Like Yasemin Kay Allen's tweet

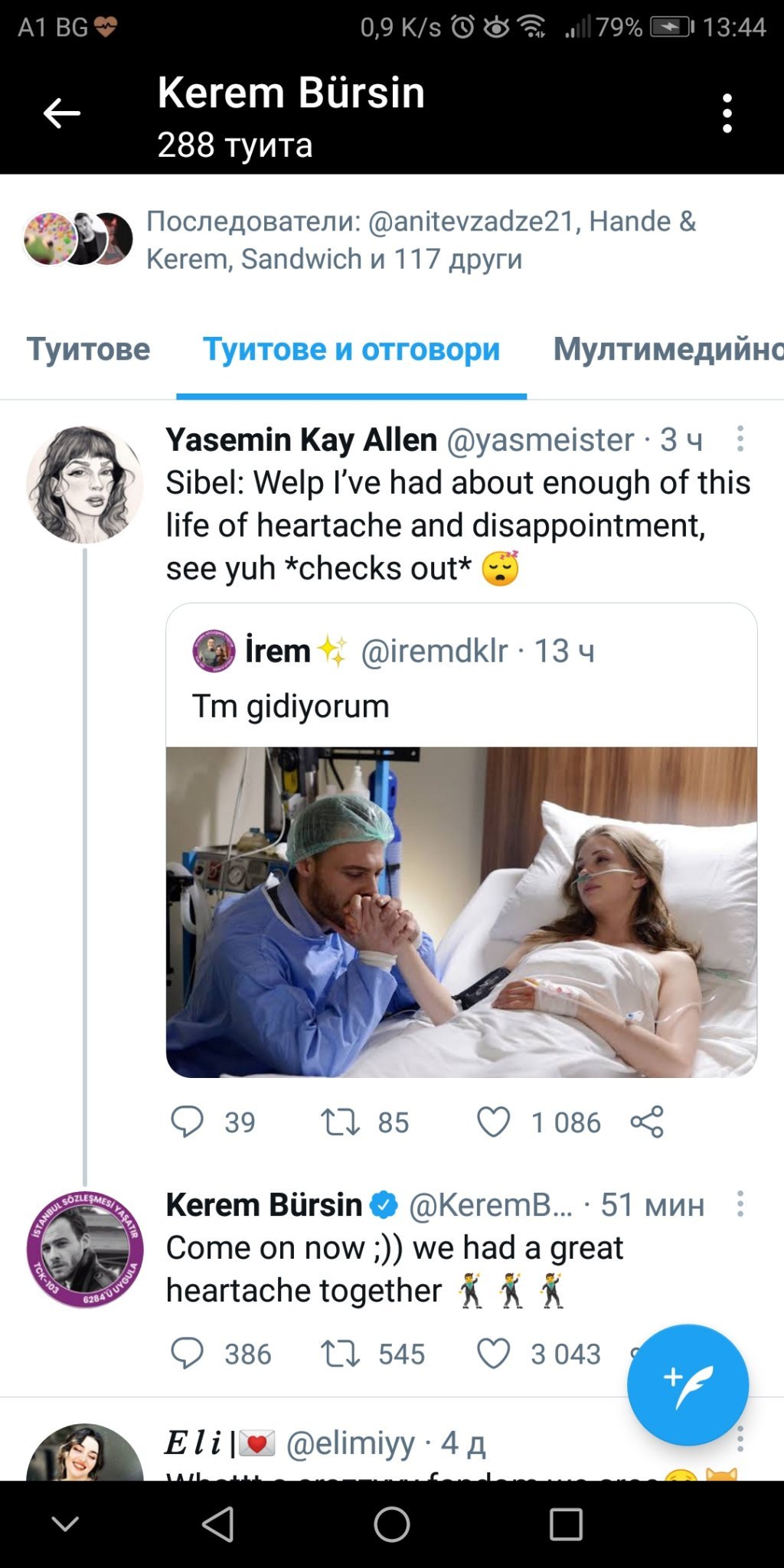494,1122
